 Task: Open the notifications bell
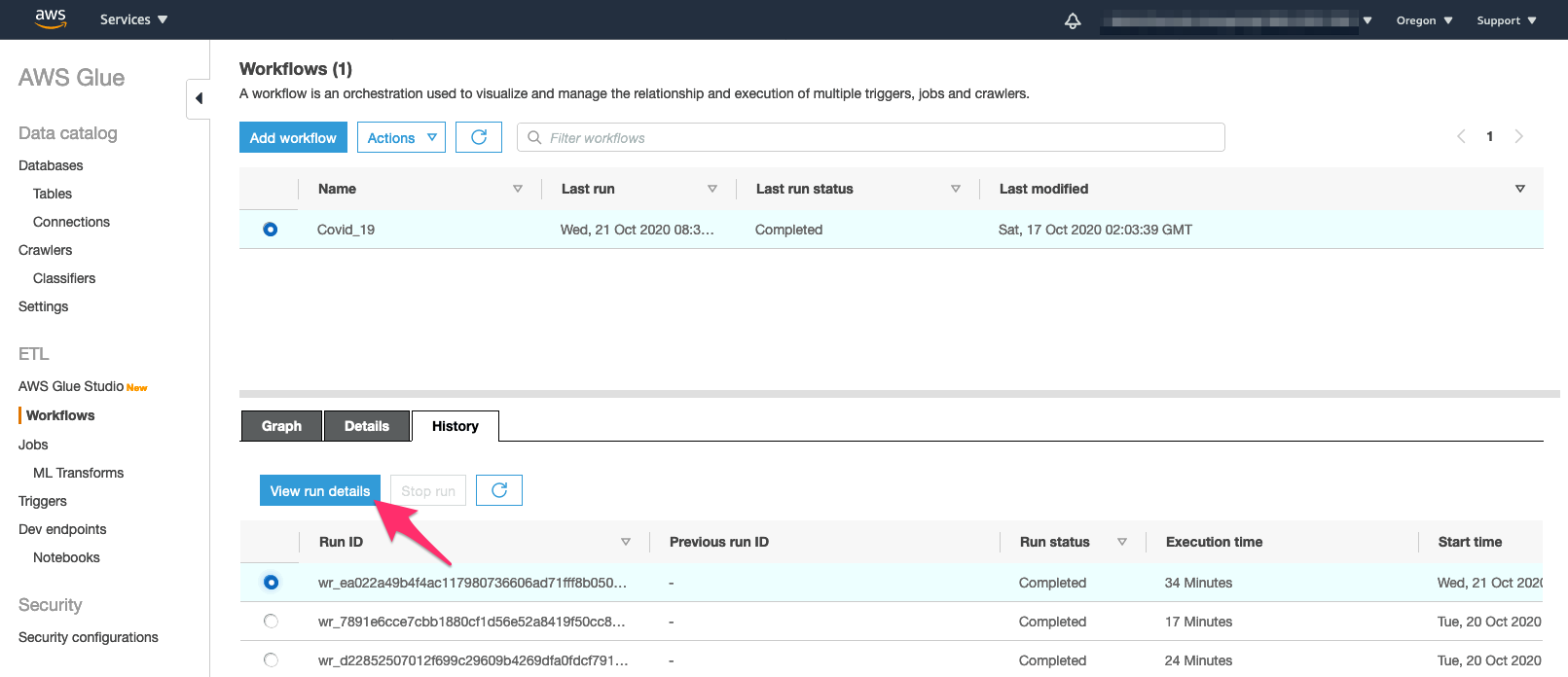1073,20
